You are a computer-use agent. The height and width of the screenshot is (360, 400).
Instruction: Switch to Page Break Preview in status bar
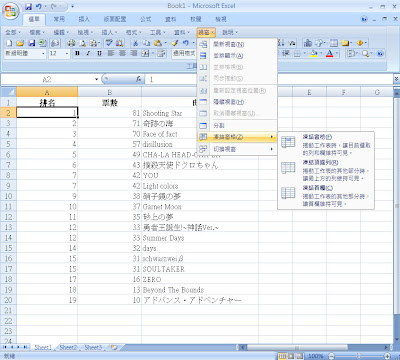(x=300, y=356)
